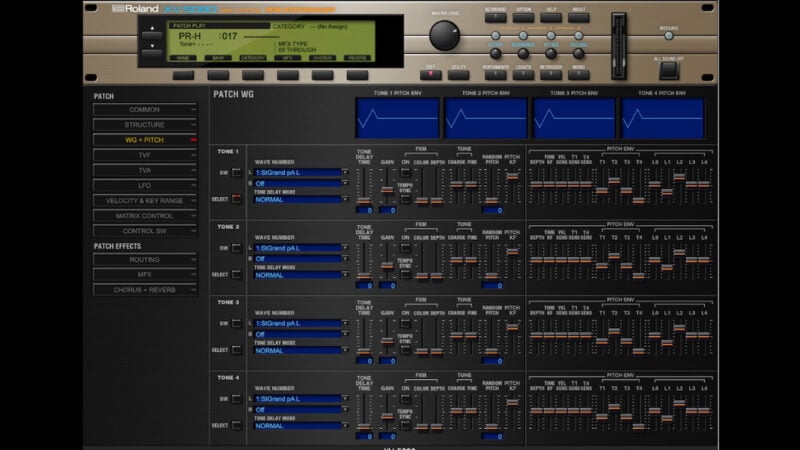800x450 pixels.
Task: Open the Structure patch page
Action: click(145, 124)
